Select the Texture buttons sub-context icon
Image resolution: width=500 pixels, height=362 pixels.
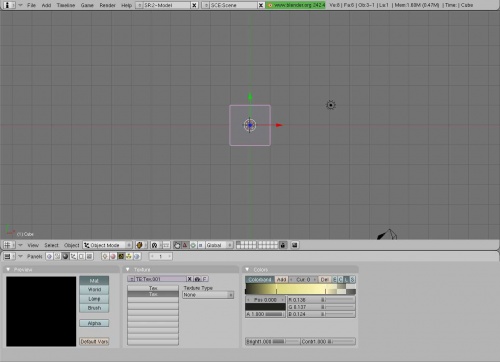tap(121, 256)
